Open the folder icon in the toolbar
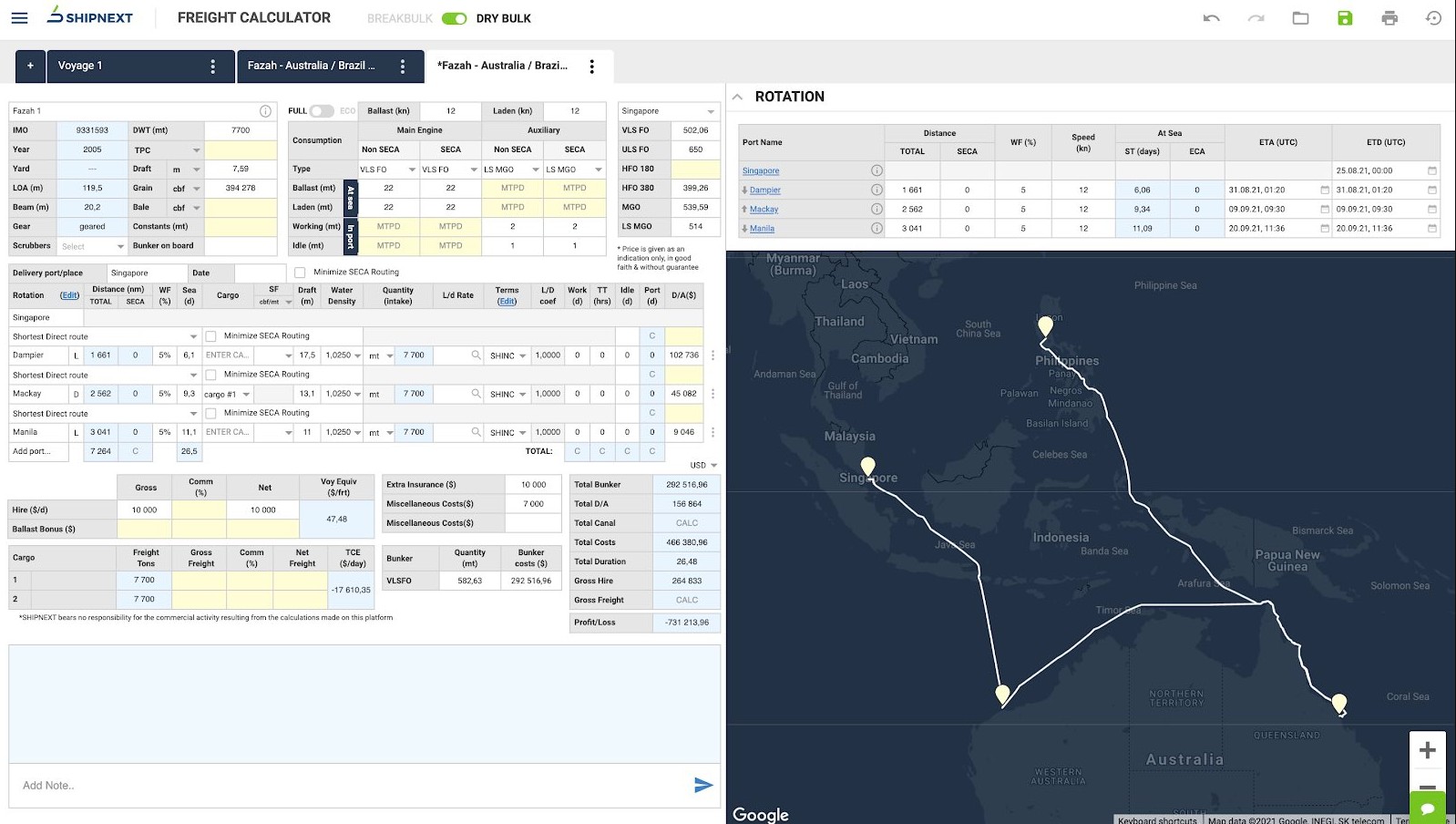Image resolution: width=1456 pixels, height=824 pixels. click(1300, 18)
